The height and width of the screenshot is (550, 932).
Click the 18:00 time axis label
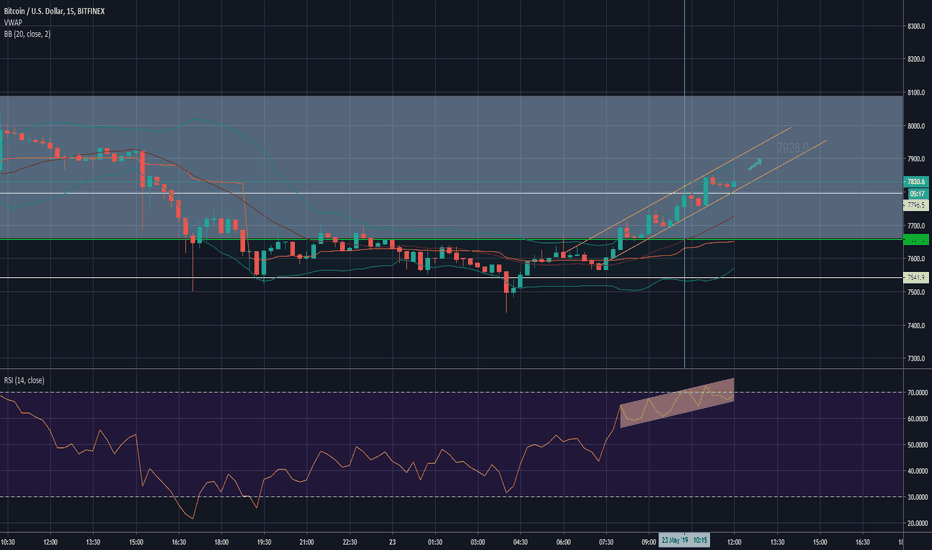click(222, 542)
